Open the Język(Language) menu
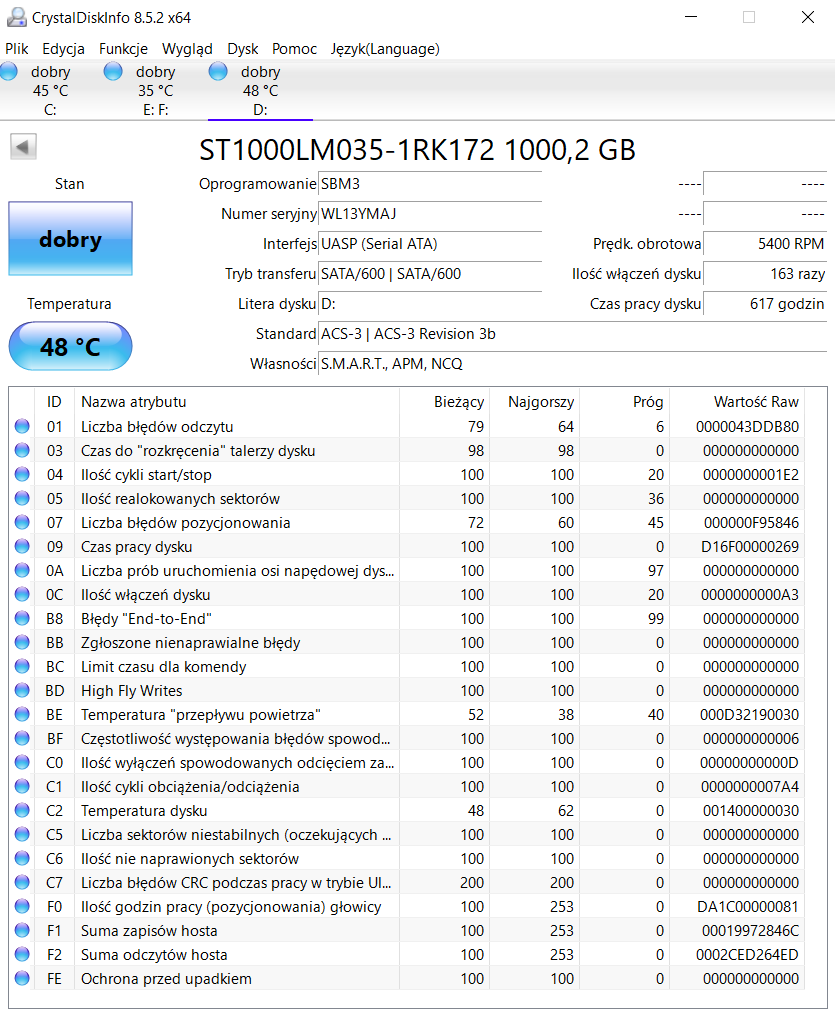The width and height of the screenshot is (835, 1015). click(x=385, y=48)
